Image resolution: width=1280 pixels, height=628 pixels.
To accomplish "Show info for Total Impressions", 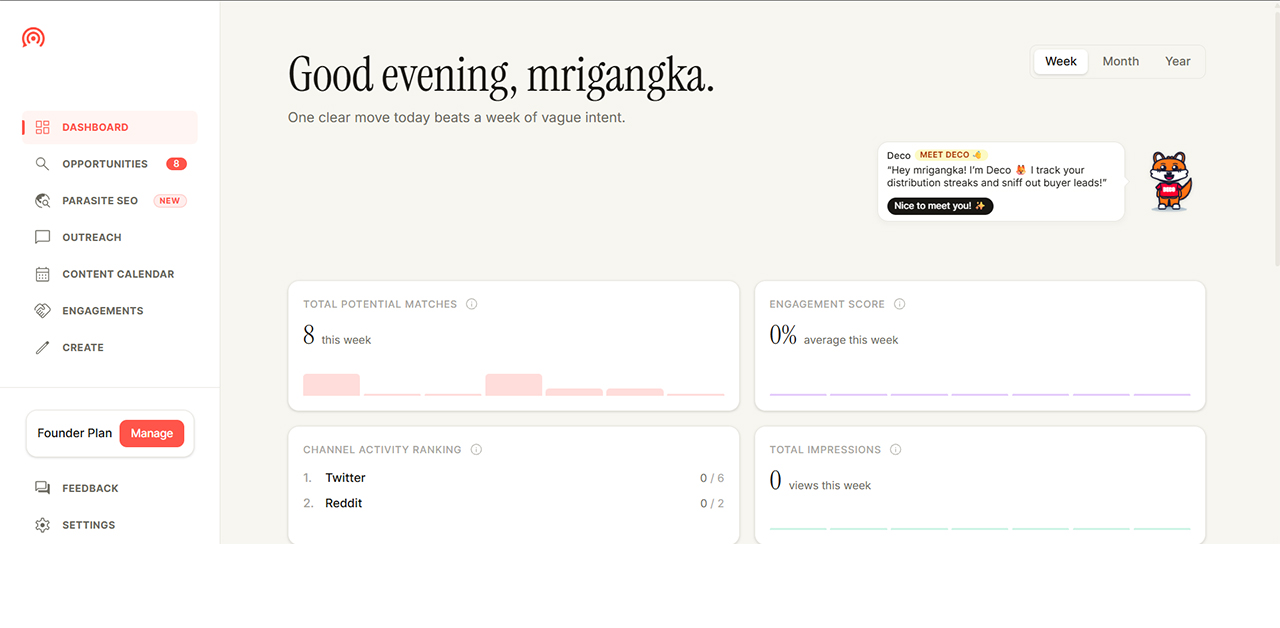I will tap(896, 450).
